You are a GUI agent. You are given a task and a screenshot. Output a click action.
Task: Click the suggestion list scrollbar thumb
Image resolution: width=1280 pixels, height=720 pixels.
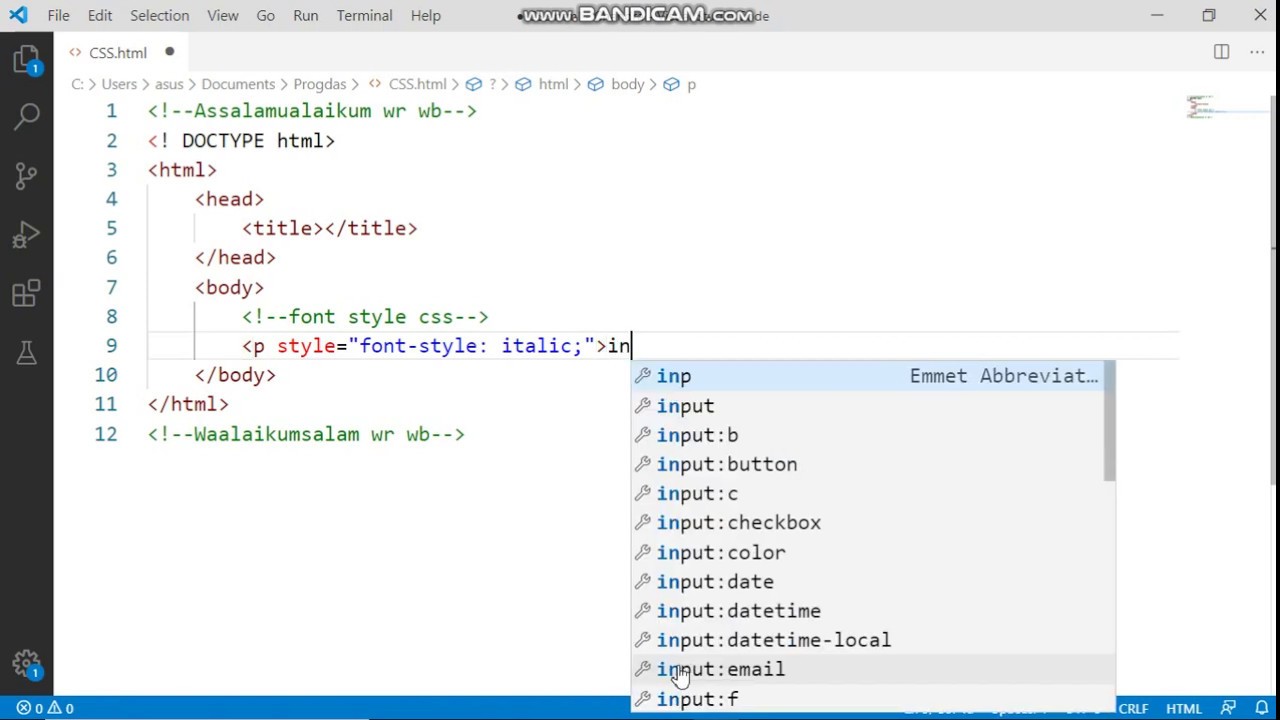[x=1109, y=421]
